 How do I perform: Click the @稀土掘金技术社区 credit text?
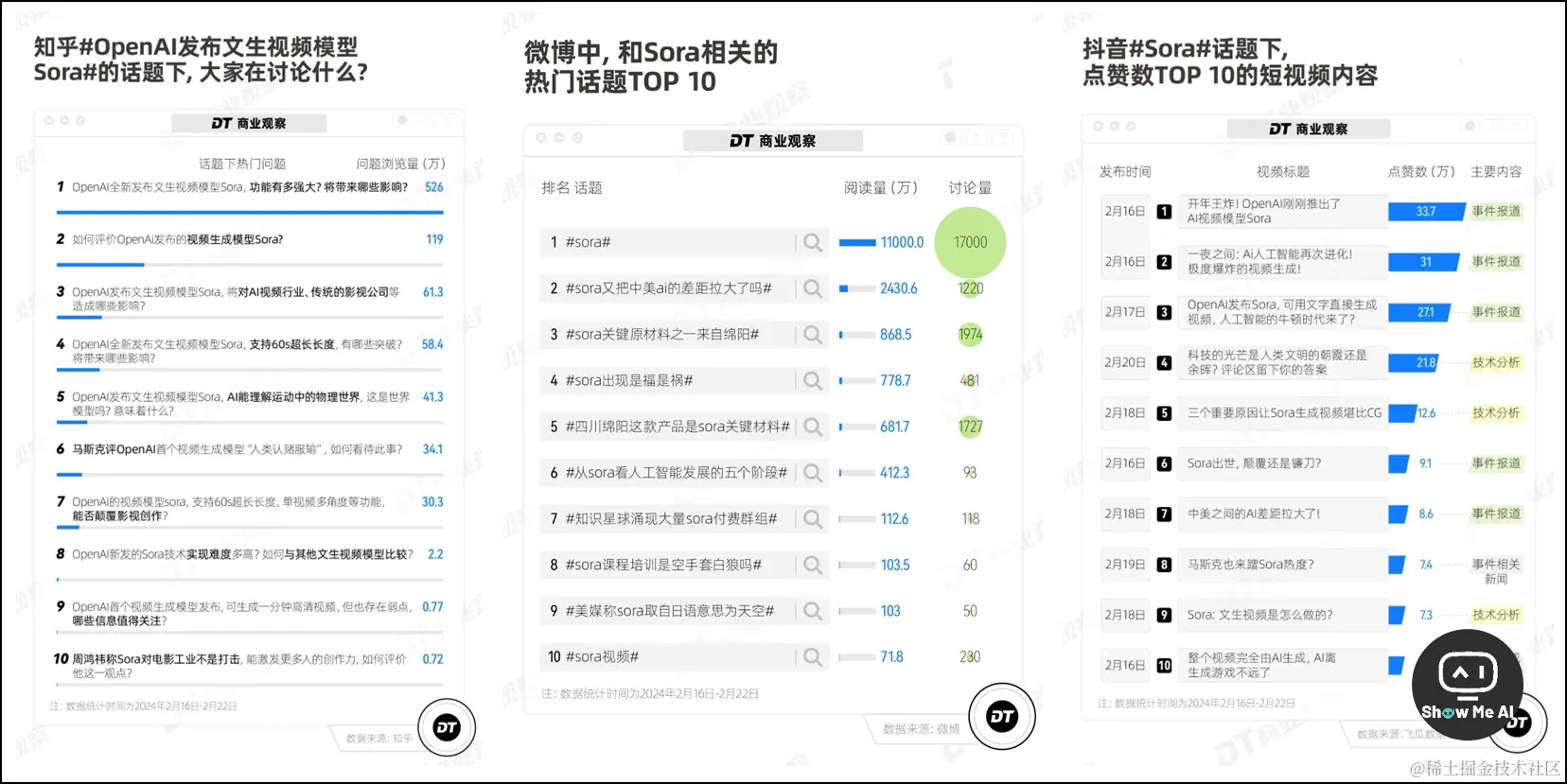pyautogui.click(x=1485, y=769)
